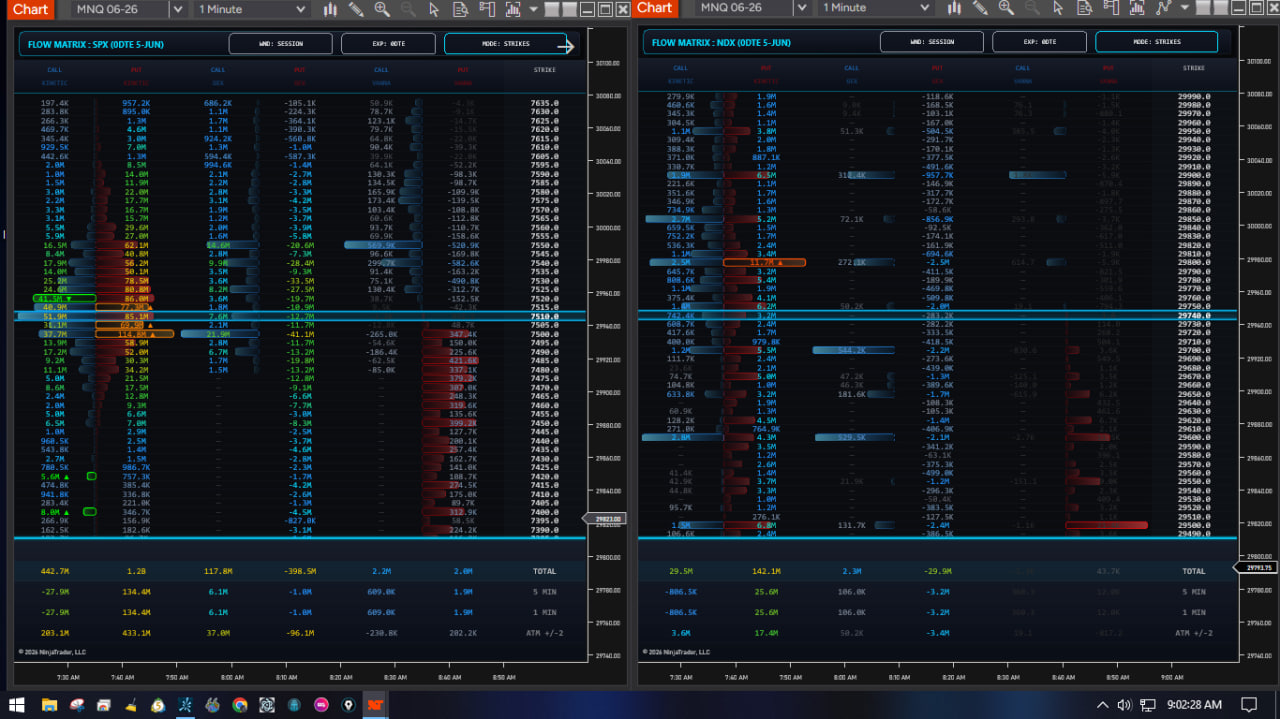Click zoom in magnifier in right chart toolbar
Image resolution: width=1280 pixels, height=719 pixels.
1006,9
